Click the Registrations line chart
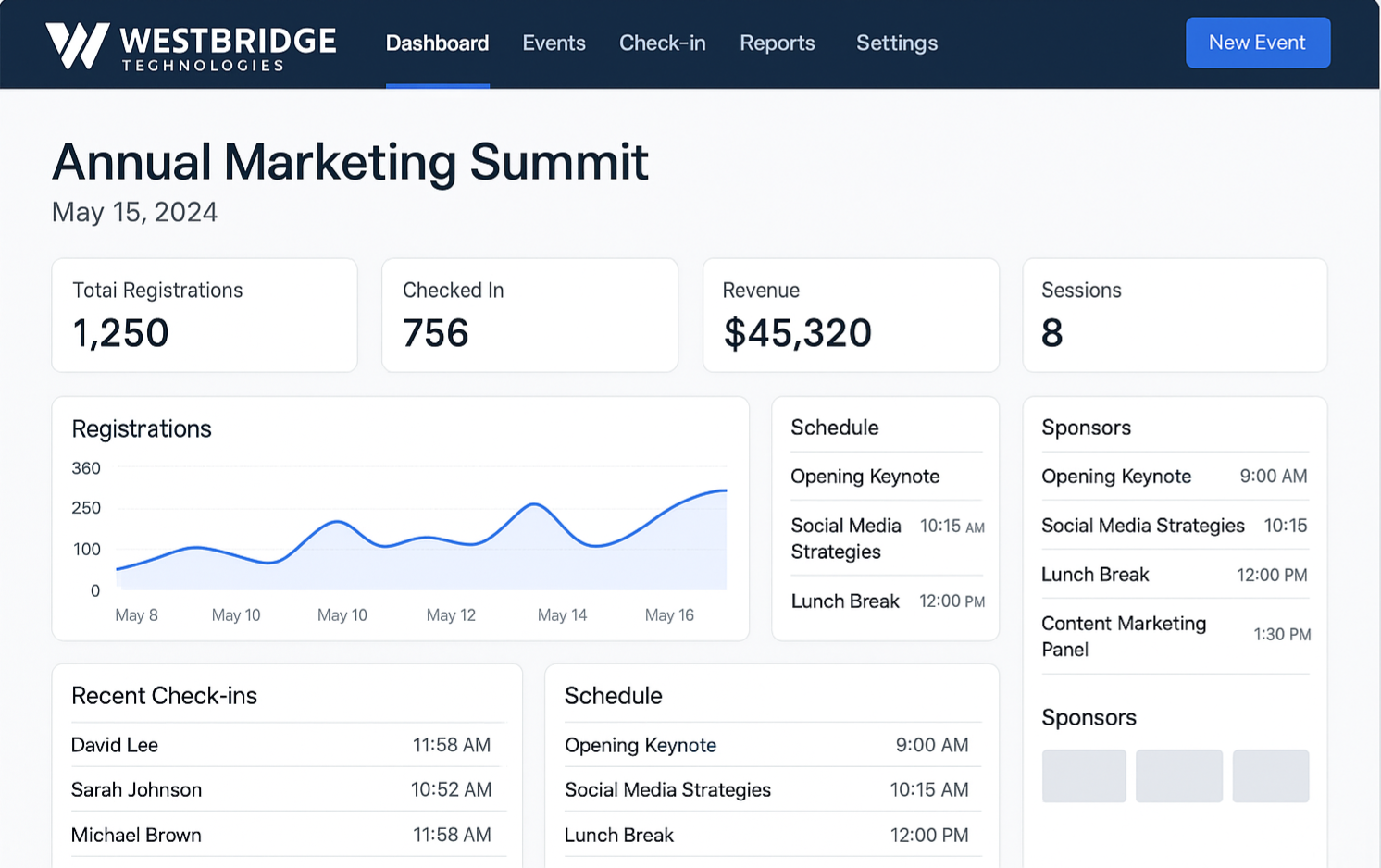 421,537
